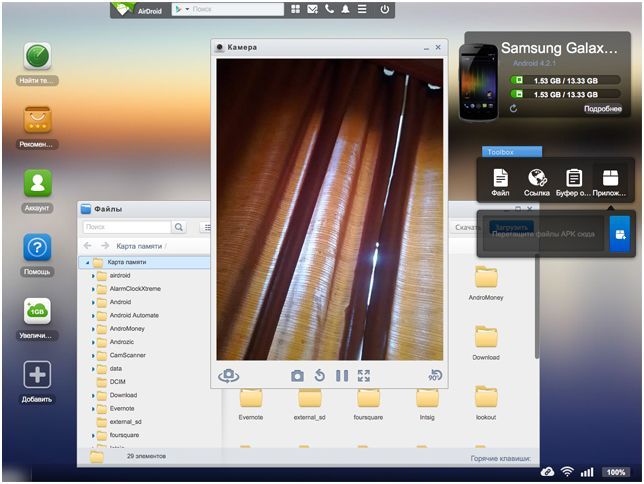The width and height of the screenshot is (644, 484).
Task: Switch between front and rear camera
Action: click(x=229, y=376)
